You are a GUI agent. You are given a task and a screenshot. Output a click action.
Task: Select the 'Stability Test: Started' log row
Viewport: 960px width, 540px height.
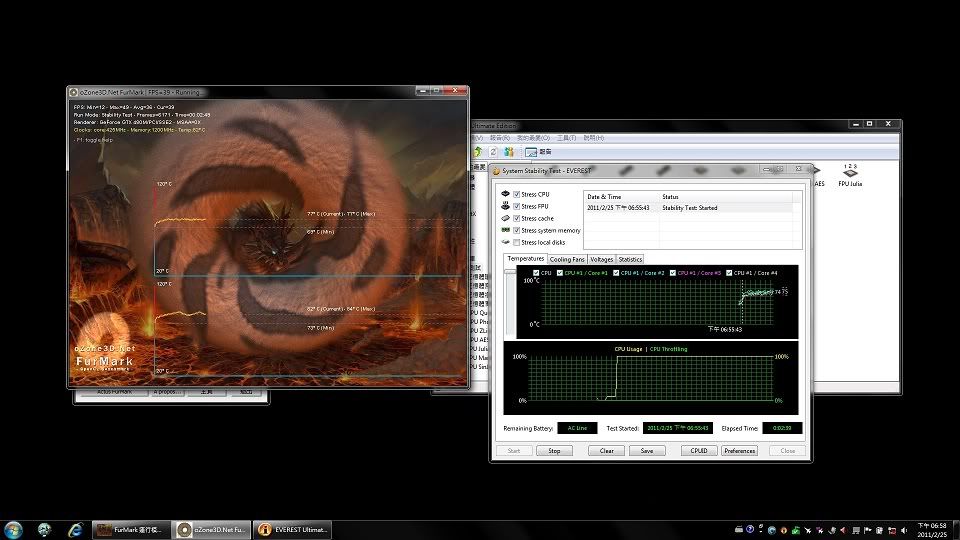pos(688,208)
